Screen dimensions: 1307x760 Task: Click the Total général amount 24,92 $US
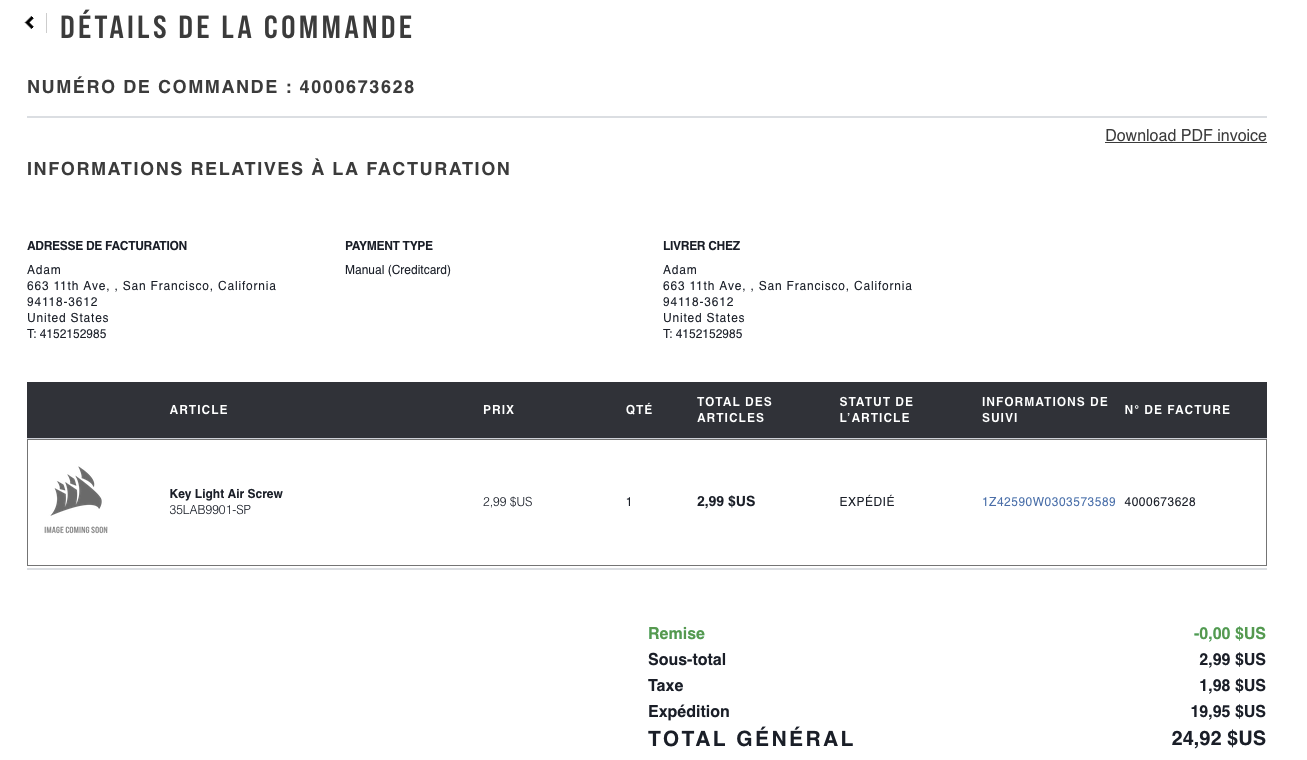[1218, 739]
